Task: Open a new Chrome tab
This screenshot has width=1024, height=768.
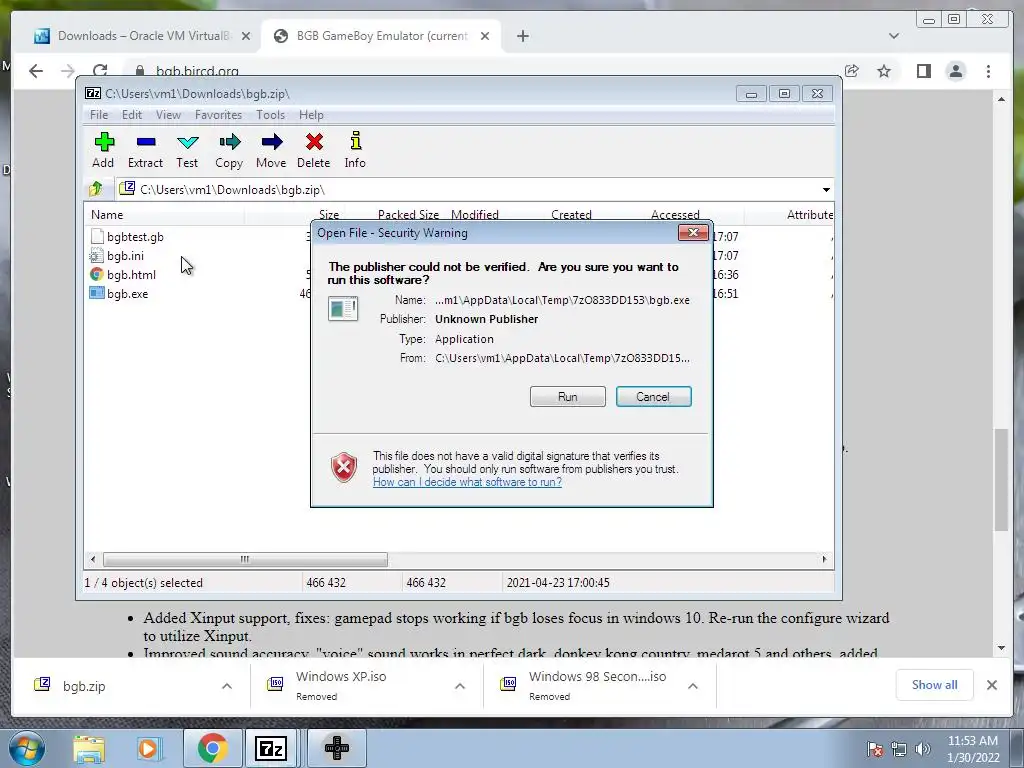Action: tap(522, 36)
